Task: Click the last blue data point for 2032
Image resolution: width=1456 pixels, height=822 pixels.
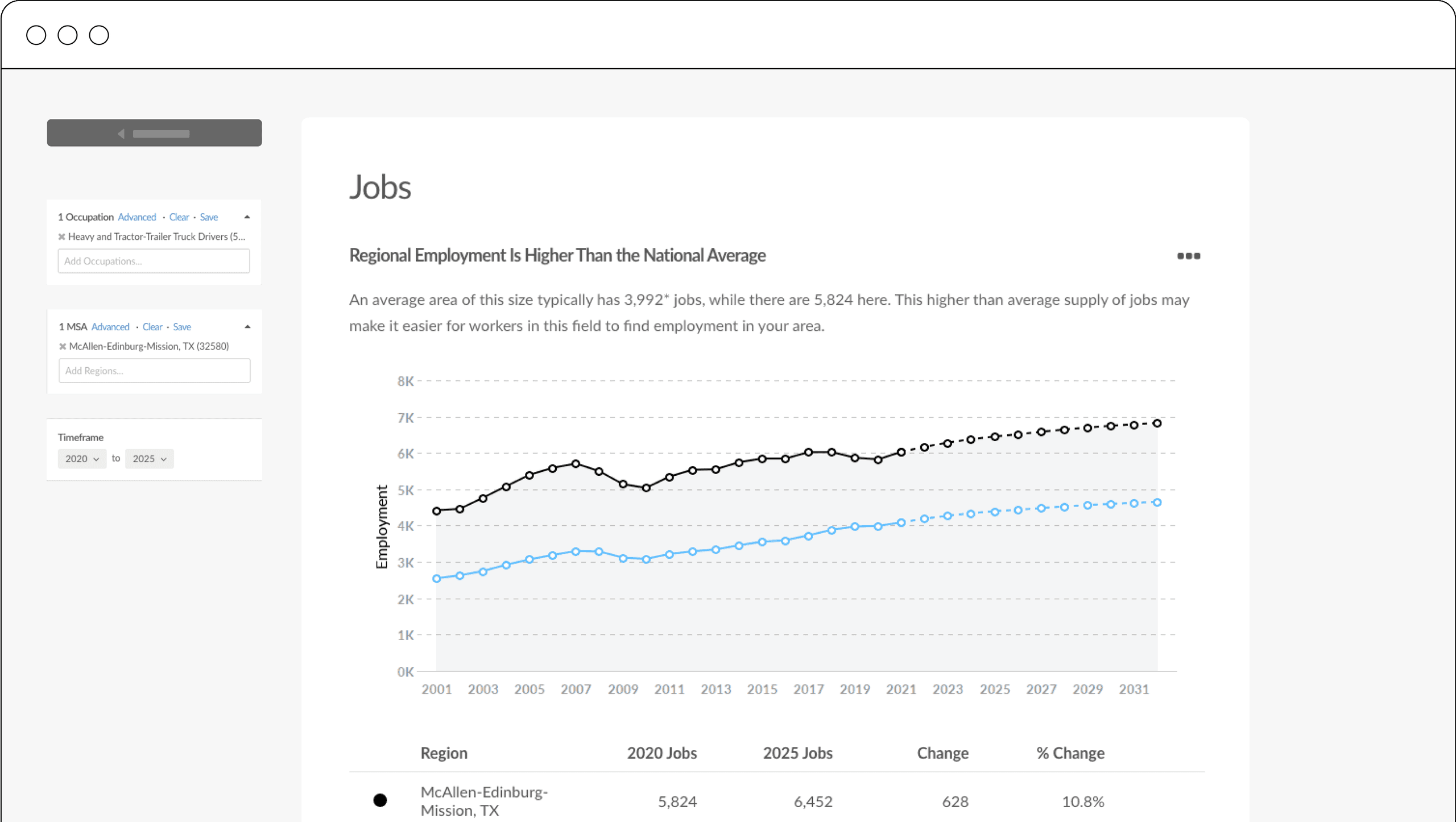Action: (1157, 503)
